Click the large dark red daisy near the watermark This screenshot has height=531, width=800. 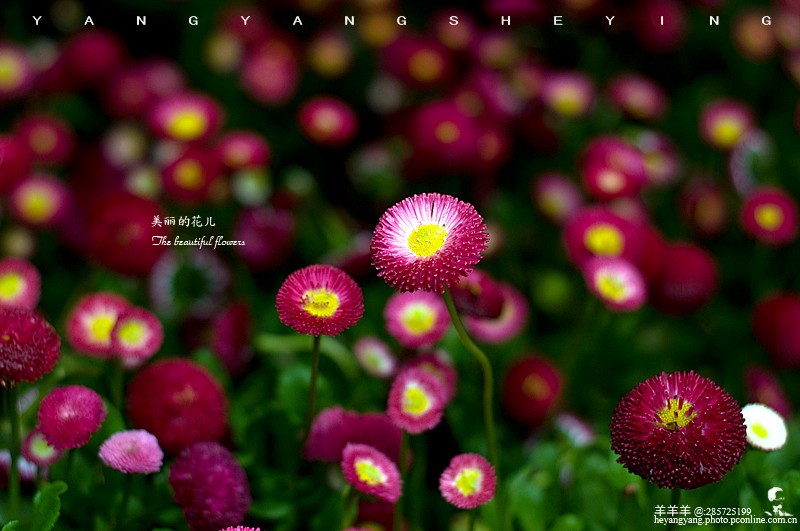[678, 430]
